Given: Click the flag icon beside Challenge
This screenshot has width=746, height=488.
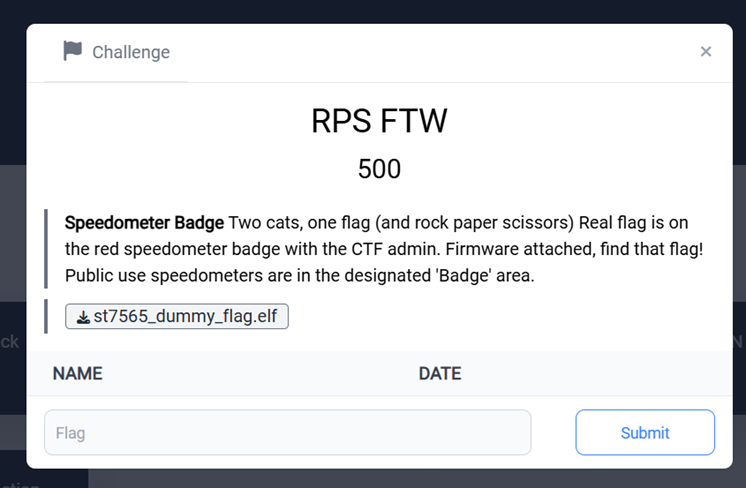Looking at the screenshot, I should click(73, 51).
